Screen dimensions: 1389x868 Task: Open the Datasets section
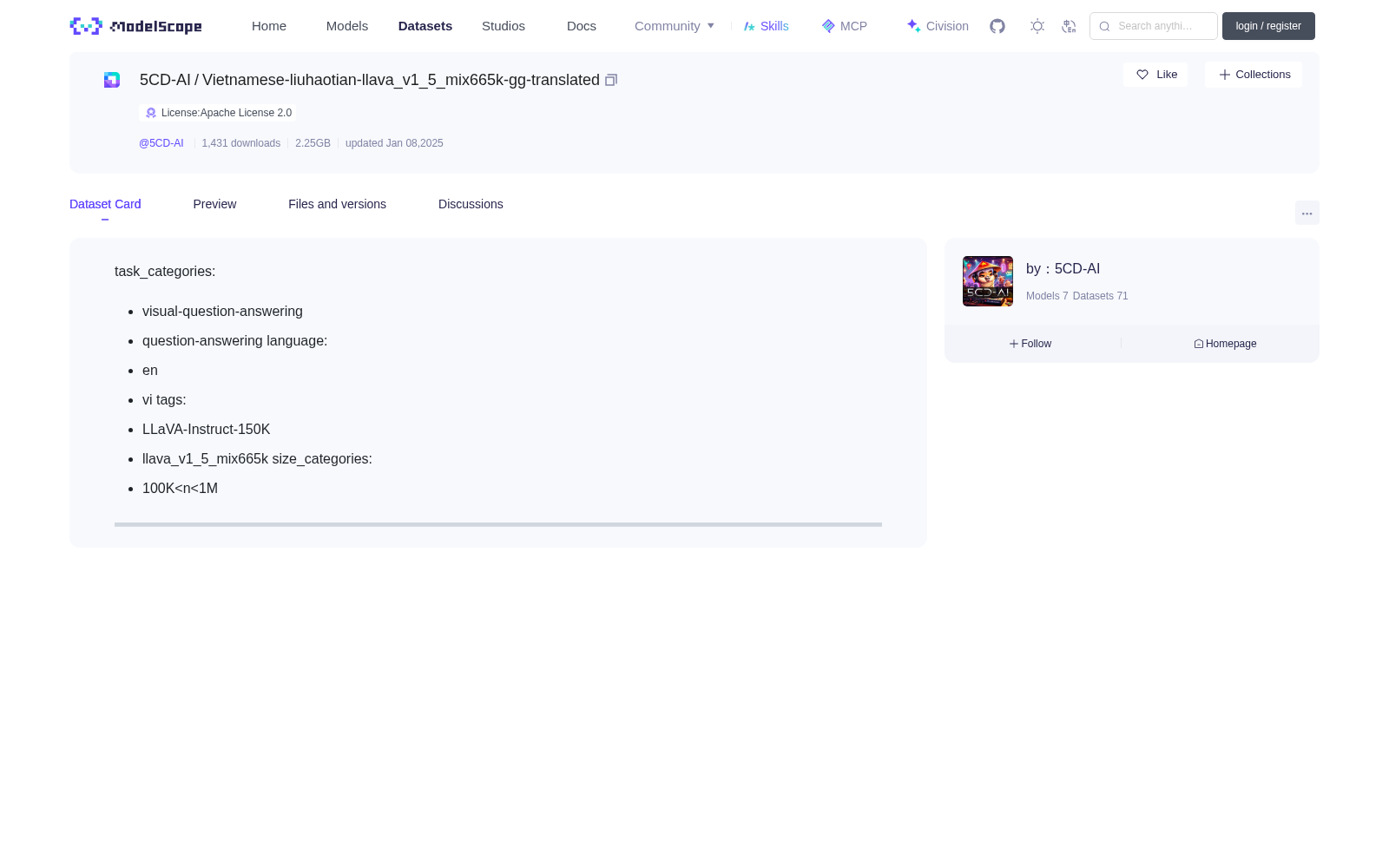coord(425,26)
